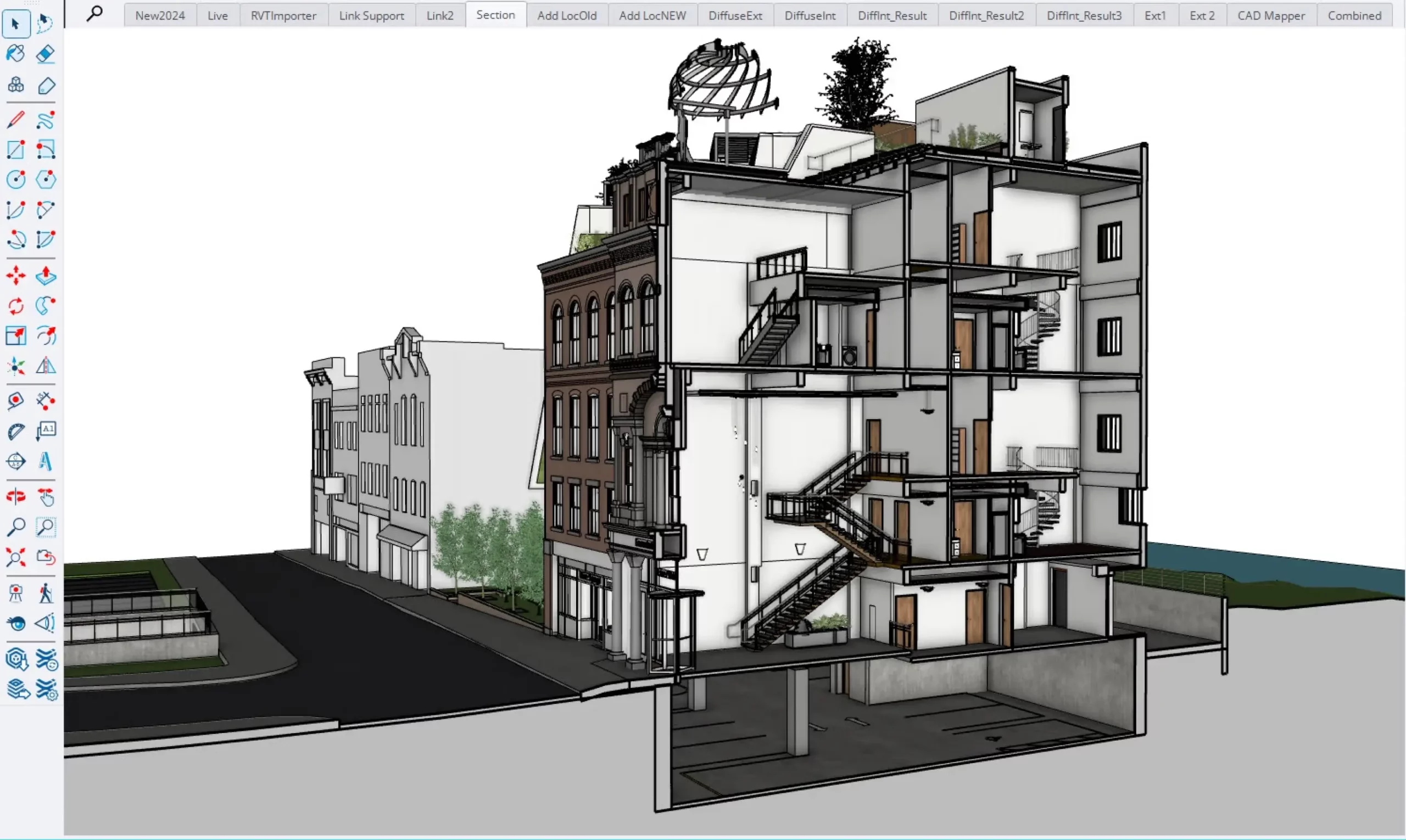The height and width of the screenshot is (840, 1406).
Task: Click the Rotate tool
Action: pos(15,306)
